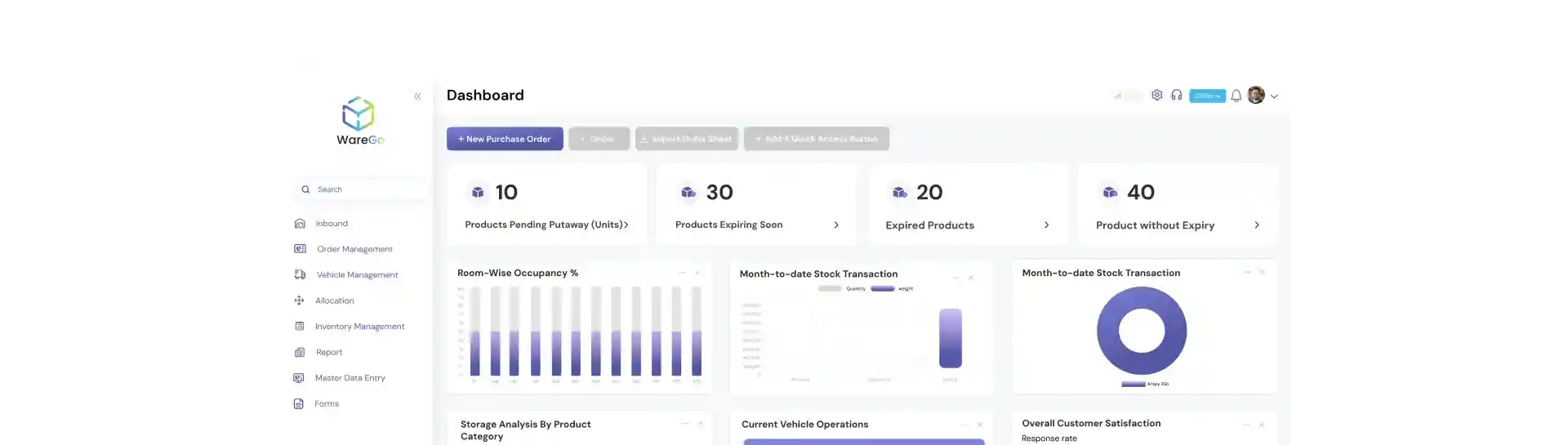Minimize the Storage Analysis By Product Category widget
This screenshot has height=445, width=1568.
click(x=685, y=424)
